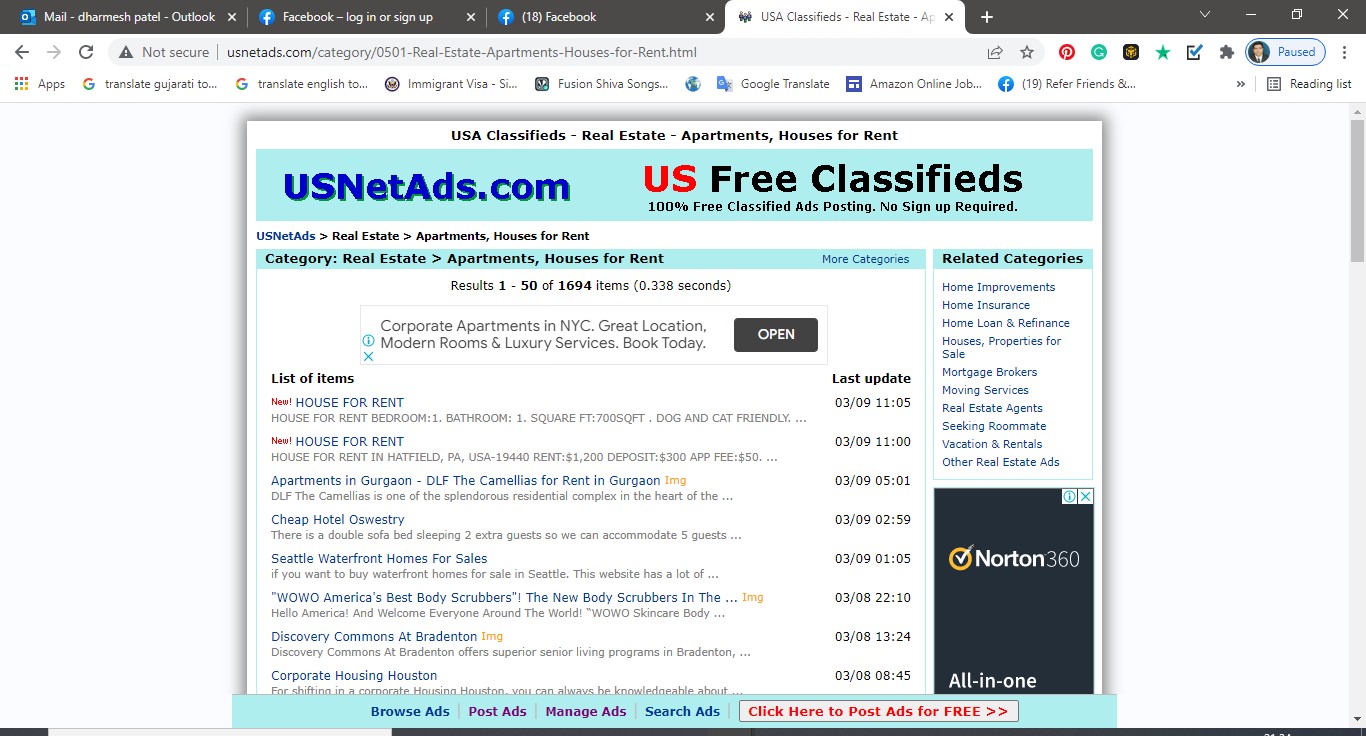The height and width of the screenshot is (736, 1366).
Task: Bookmark this page with the star icon
Action: (x=1027, y=52)
